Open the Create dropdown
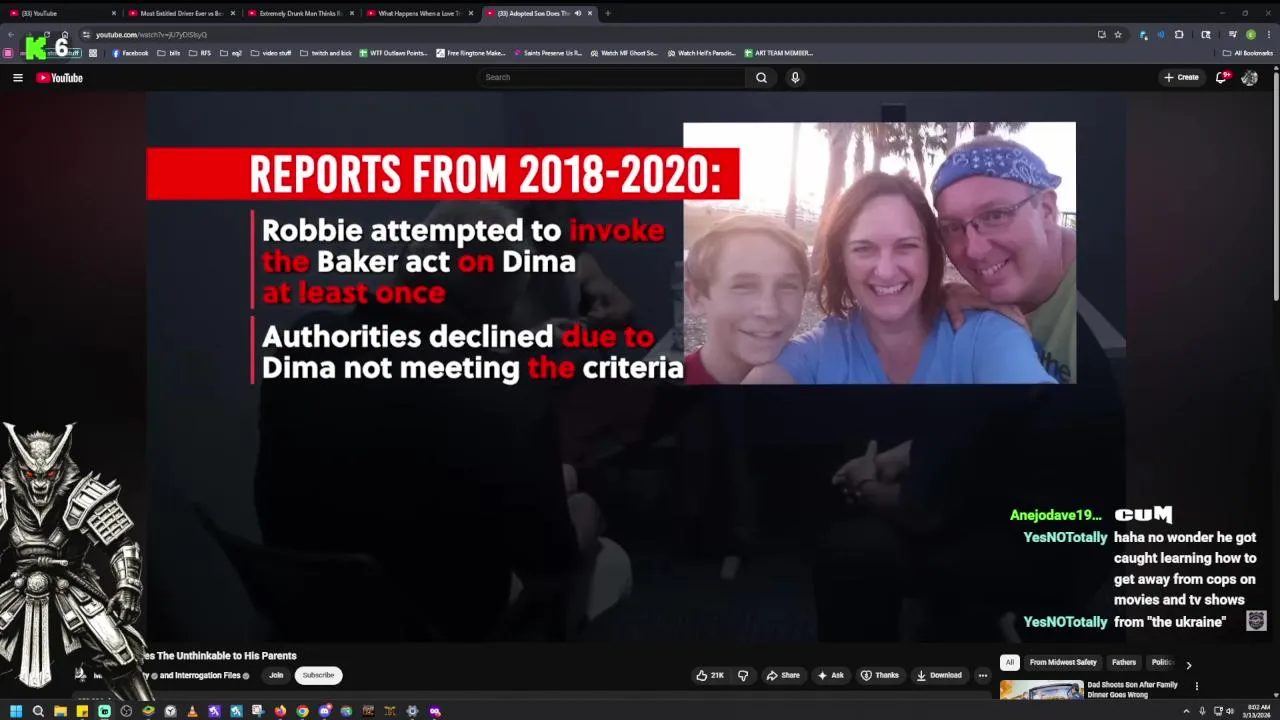The image size is (1280, 720). pyautogui.click(x=1181, y=77)
